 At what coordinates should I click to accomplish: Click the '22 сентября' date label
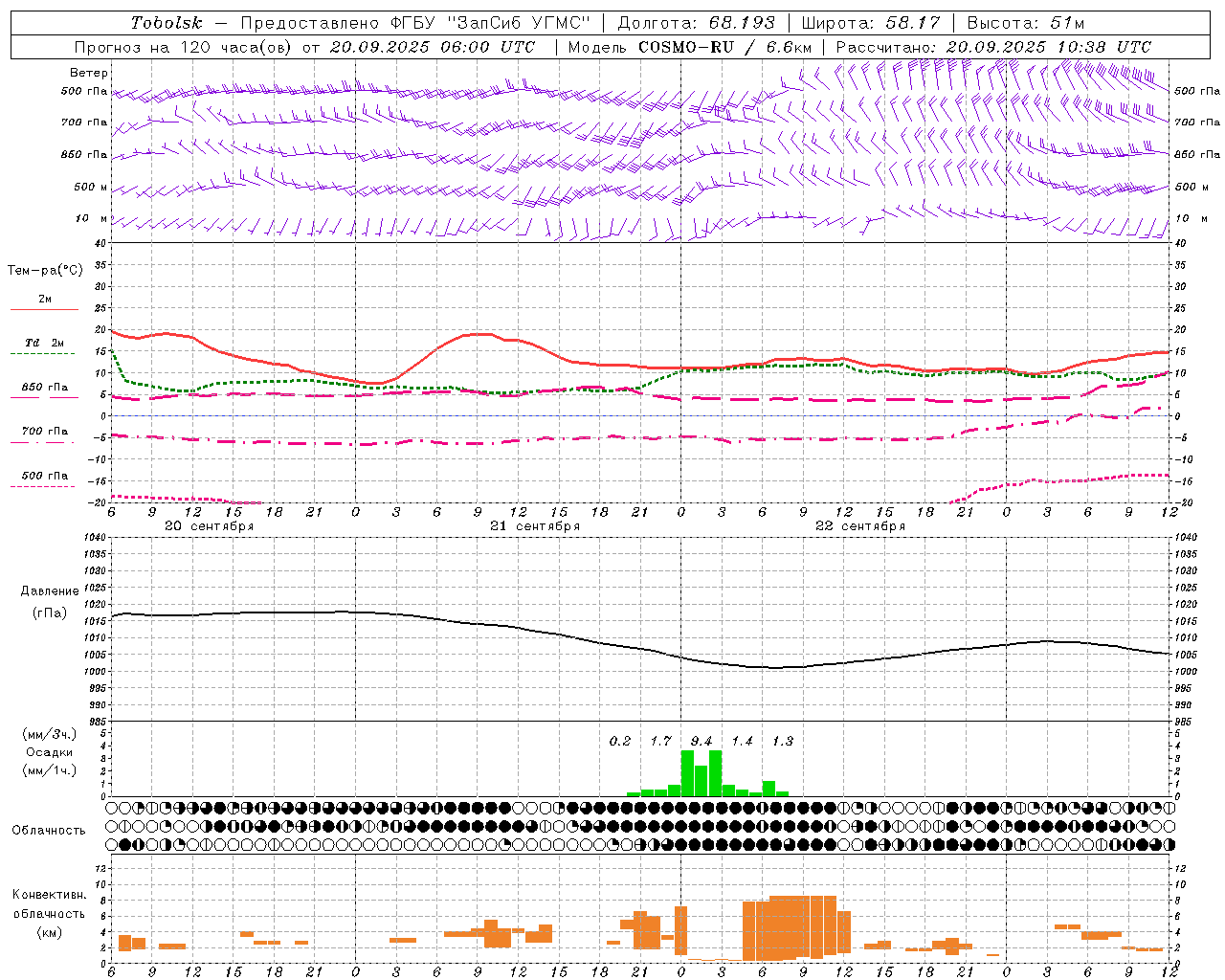click(x=860, y=526)
